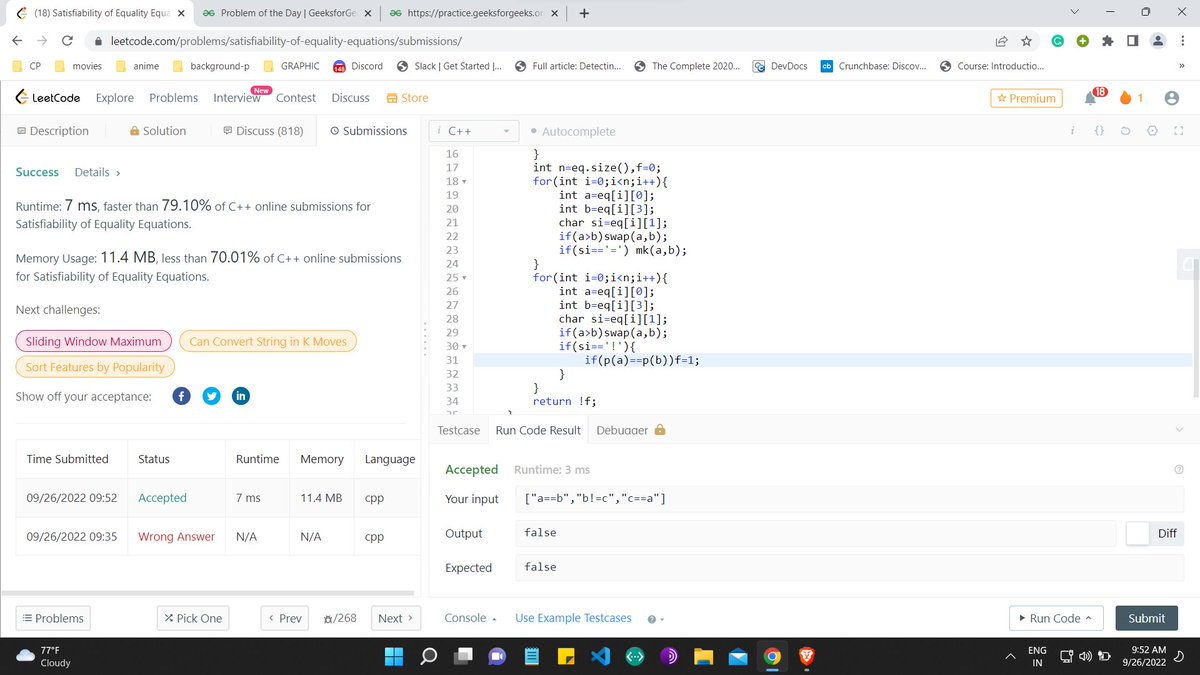Click the Submit button
Image resolution: width=1200 pixels, height=675 pixels.
tap(1146, 618)
